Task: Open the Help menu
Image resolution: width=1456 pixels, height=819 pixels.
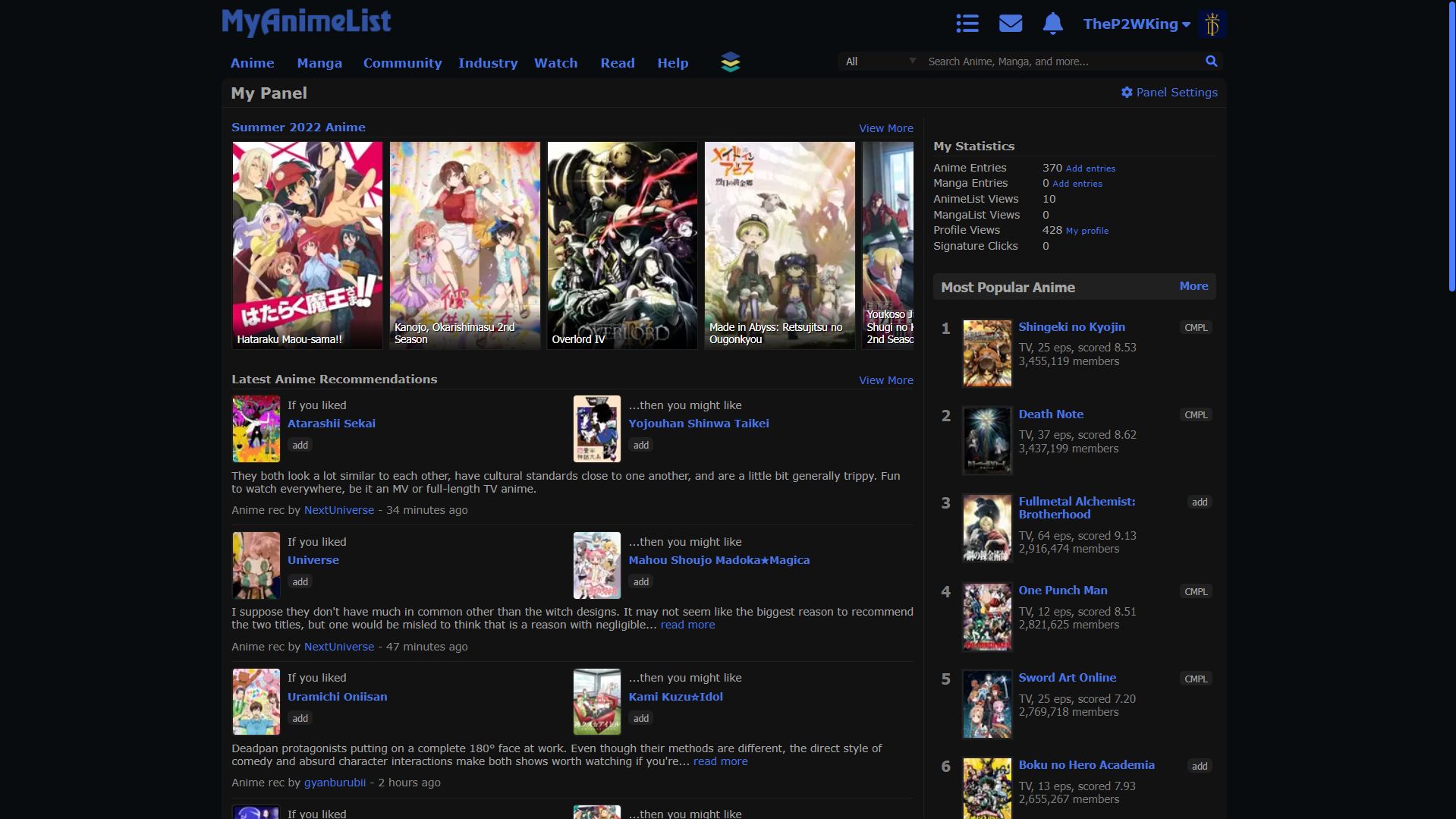Action: (672, 63)
